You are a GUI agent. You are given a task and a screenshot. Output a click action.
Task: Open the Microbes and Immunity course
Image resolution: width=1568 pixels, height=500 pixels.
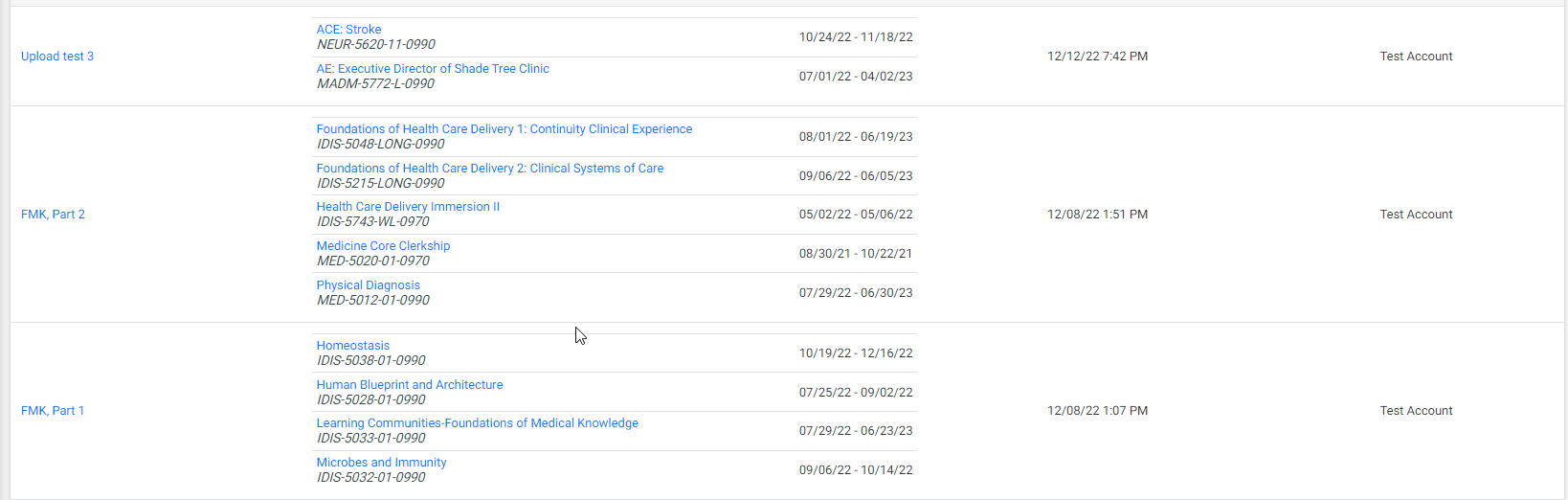point(381,463)
